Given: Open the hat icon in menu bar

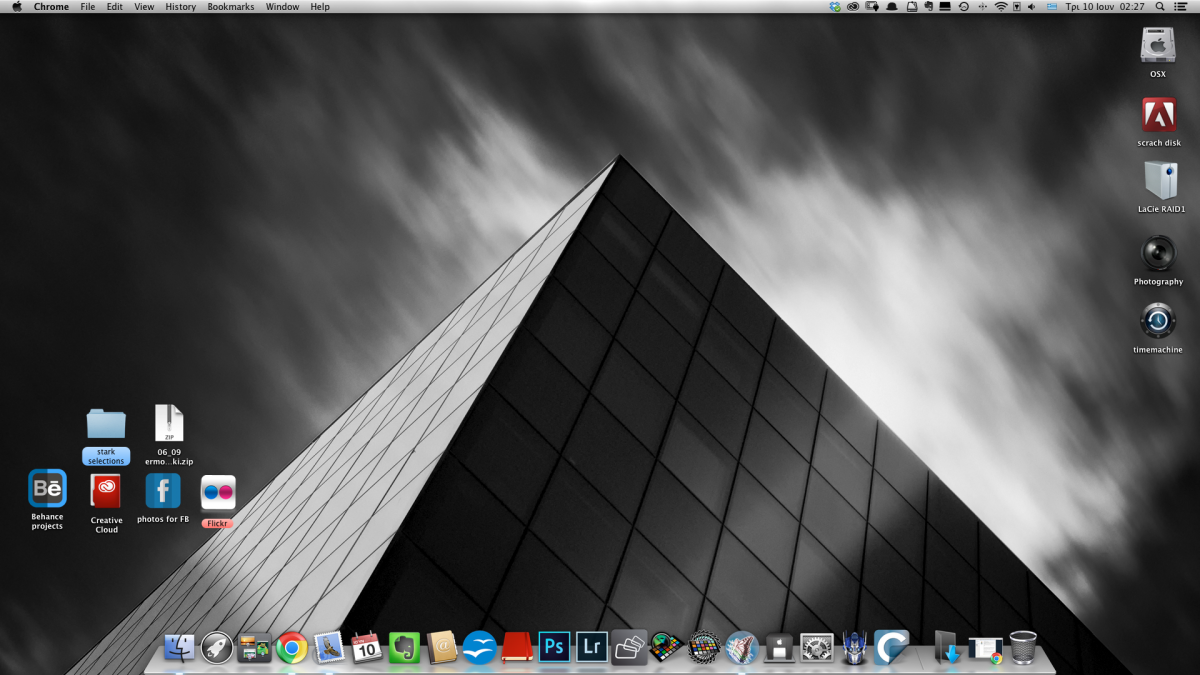Looking at the screenshot, I should (x=892, y=7).
